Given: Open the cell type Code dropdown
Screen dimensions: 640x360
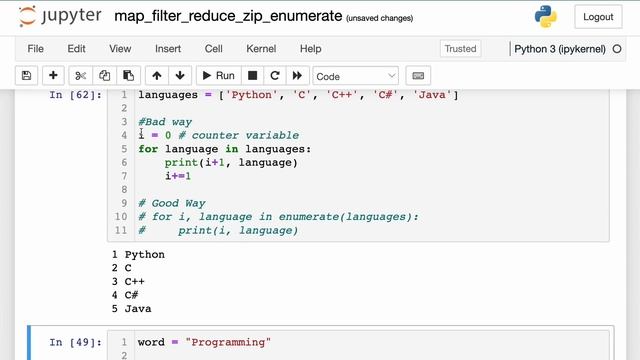Looking at the screenshot, I should (x=356, y=76).
